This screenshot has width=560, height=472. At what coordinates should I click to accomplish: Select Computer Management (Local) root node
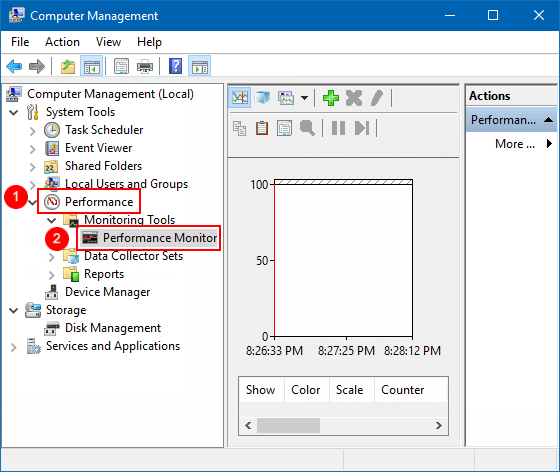pos(110,94)
